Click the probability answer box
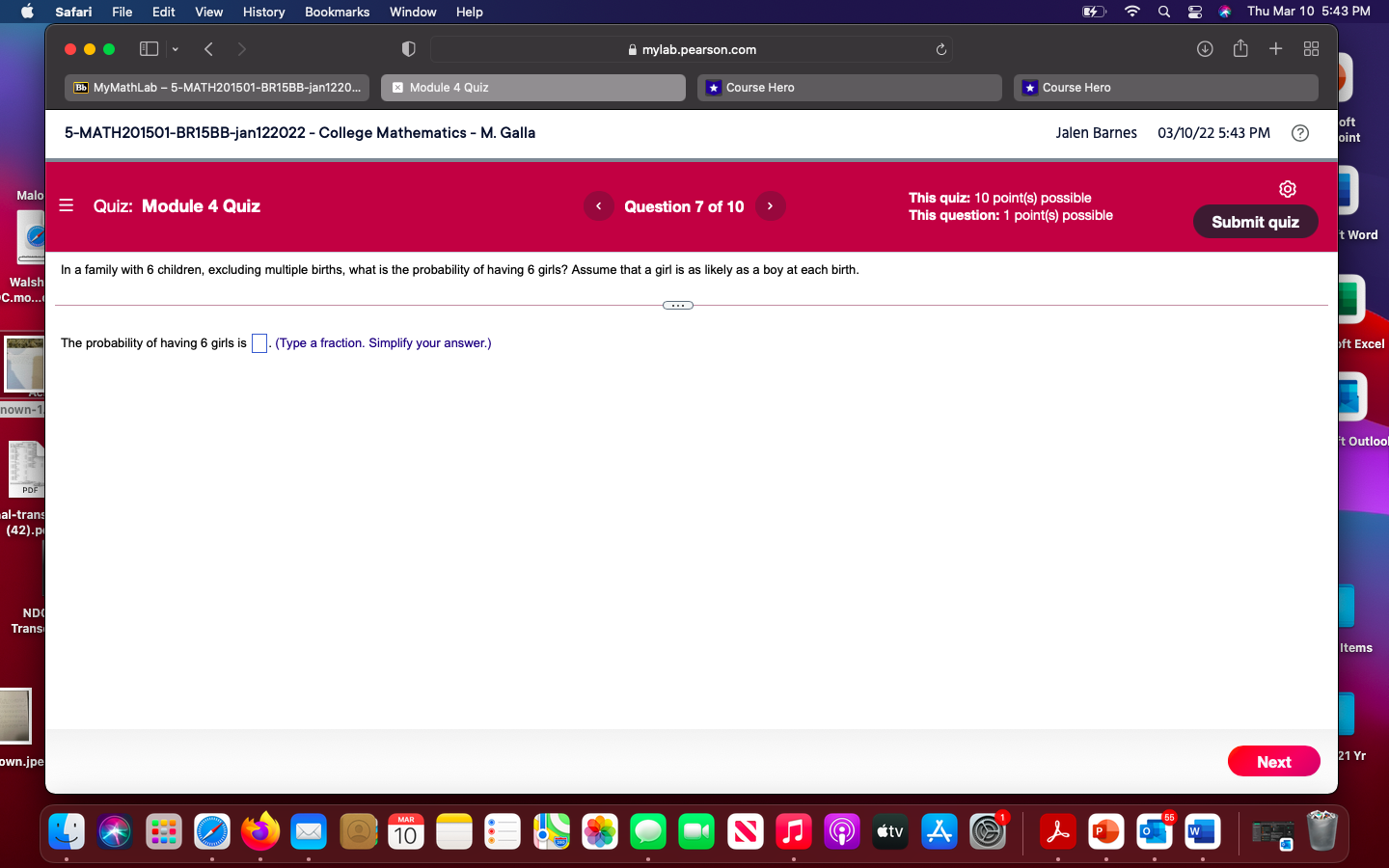1389x868 pixels. point(259,342)
